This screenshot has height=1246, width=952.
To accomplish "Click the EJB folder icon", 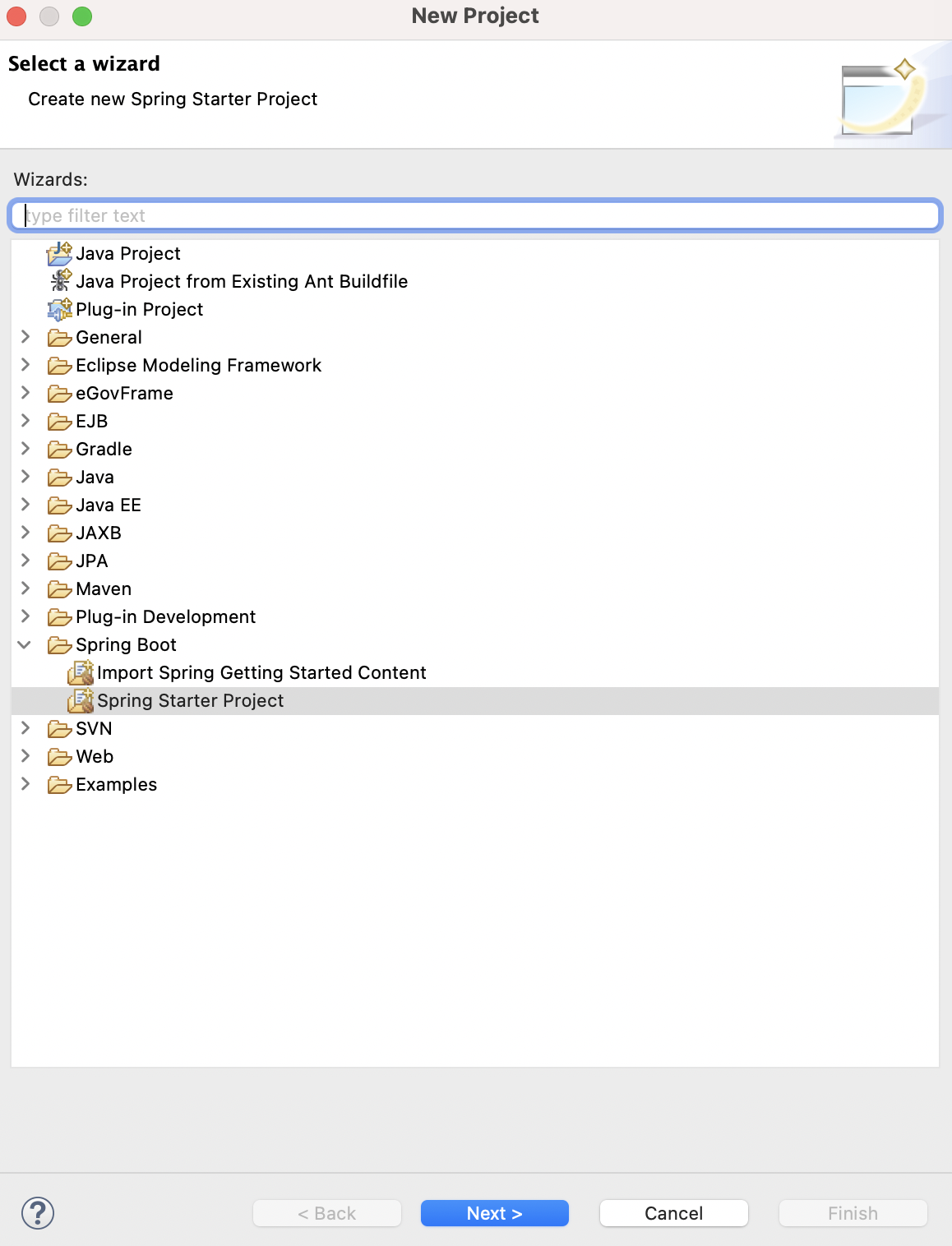I will pyautogui.click(x=60, y=421).
